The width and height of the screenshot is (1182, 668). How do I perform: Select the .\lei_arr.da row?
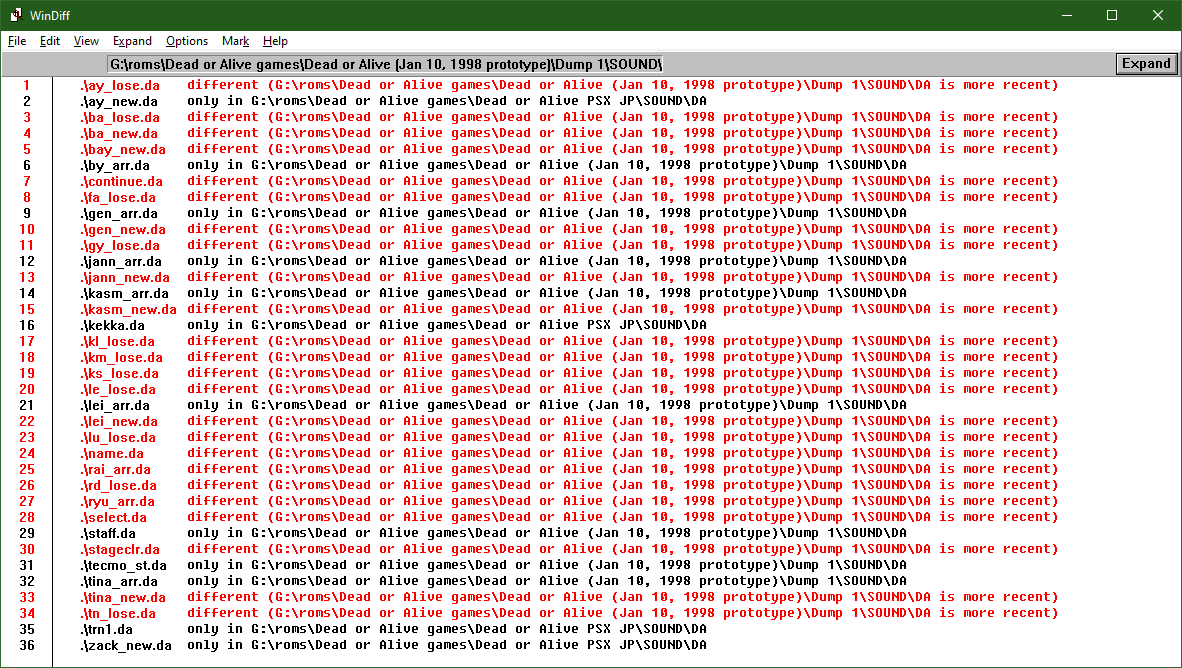[x=493, y=405]
